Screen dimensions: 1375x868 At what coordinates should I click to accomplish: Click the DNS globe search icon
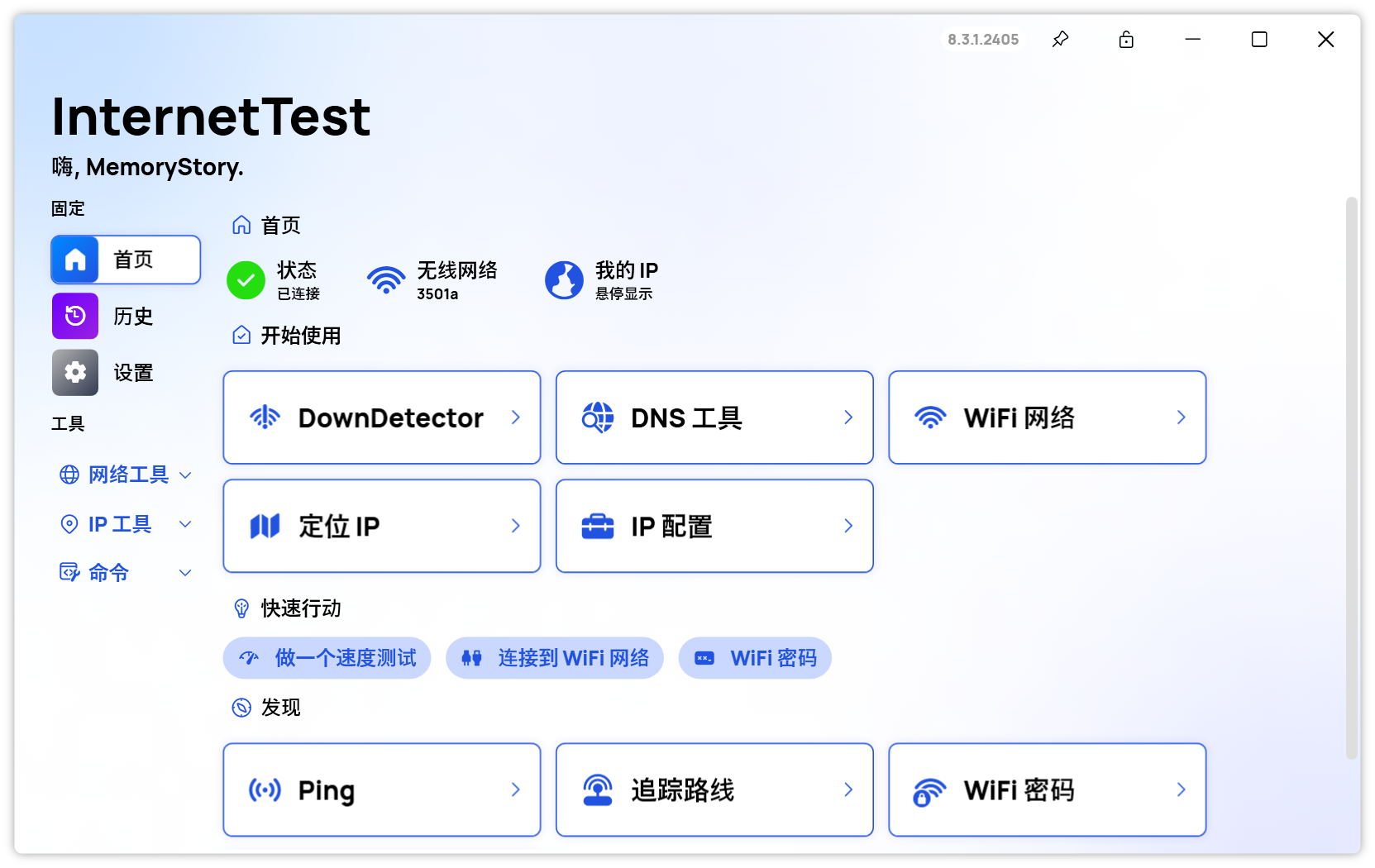(x=598, y=417)
